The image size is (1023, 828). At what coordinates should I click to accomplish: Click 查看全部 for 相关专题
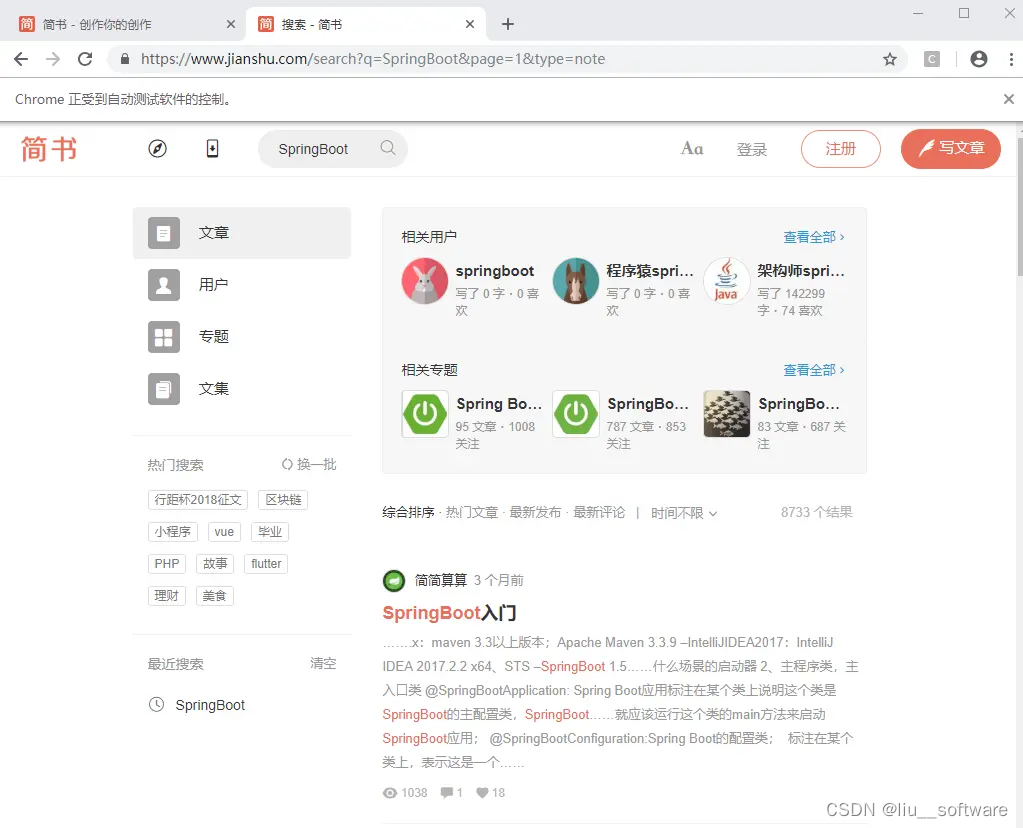pyautogui.click(x=814, y=370)
